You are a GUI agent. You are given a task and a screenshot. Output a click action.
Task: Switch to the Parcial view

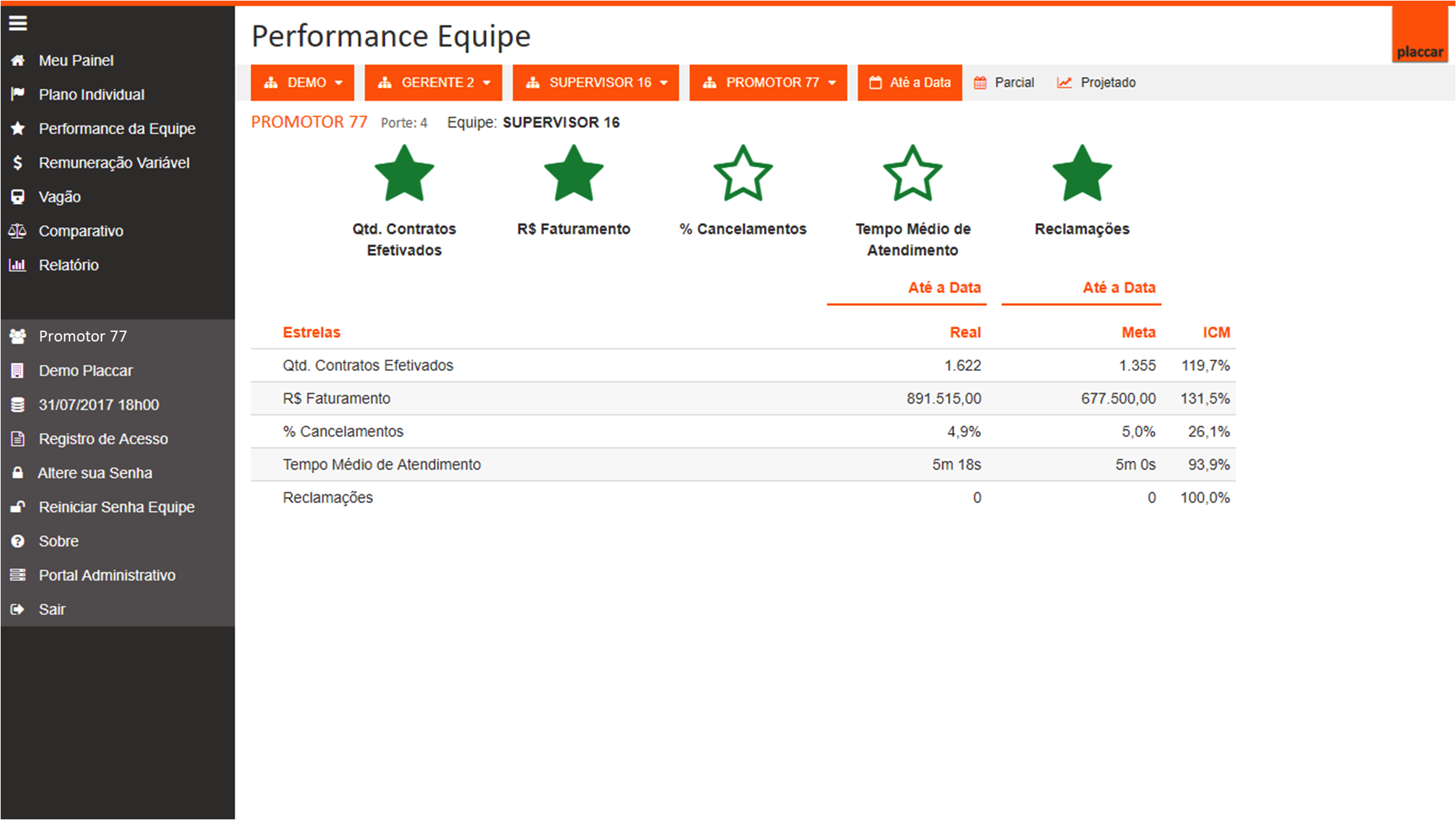coord(1004,82)
